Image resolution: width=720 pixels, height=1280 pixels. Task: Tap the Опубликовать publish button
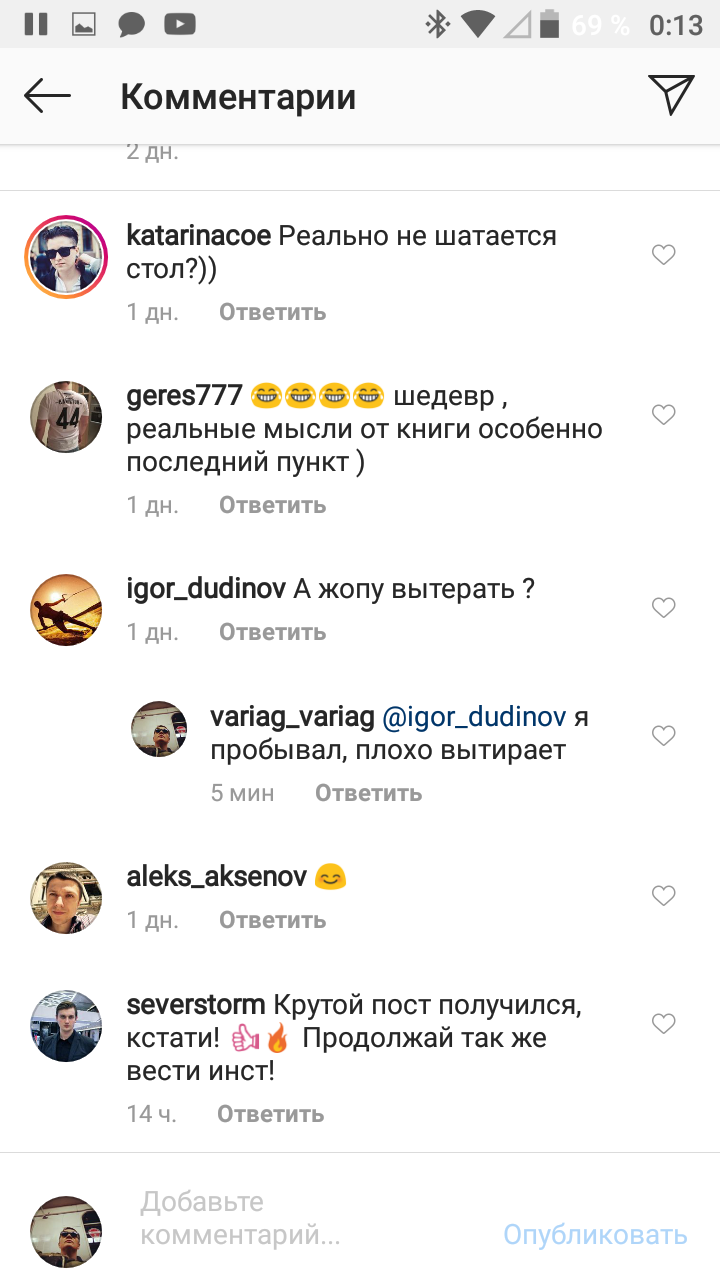coord(595,1234)
